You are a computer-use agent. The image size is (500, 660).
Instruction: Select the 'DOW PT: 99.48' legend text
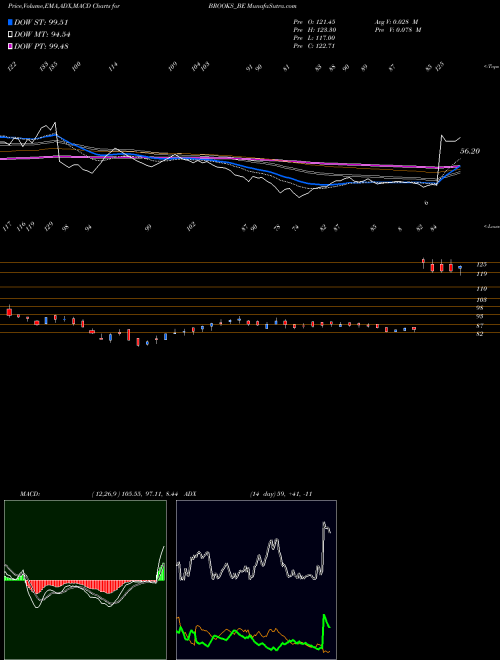(42, 46)
